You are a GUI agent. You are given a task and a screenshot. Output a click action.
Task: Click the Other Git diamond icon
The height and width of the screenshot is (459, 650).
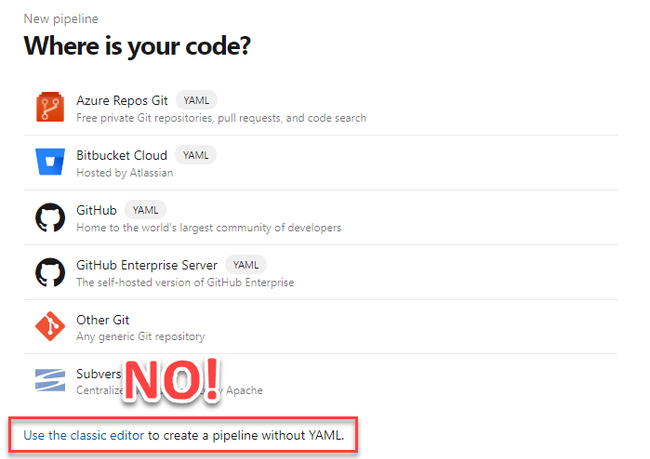pos(50,326)
